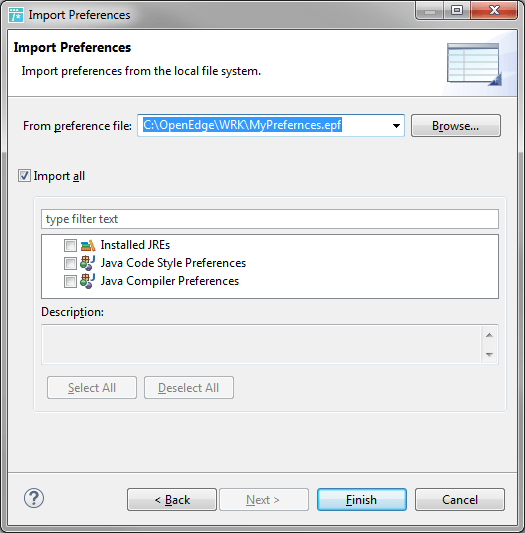Uncheck the Import all checkbox
The width and height of the screenshot is (525, 533).
(24, 176)
